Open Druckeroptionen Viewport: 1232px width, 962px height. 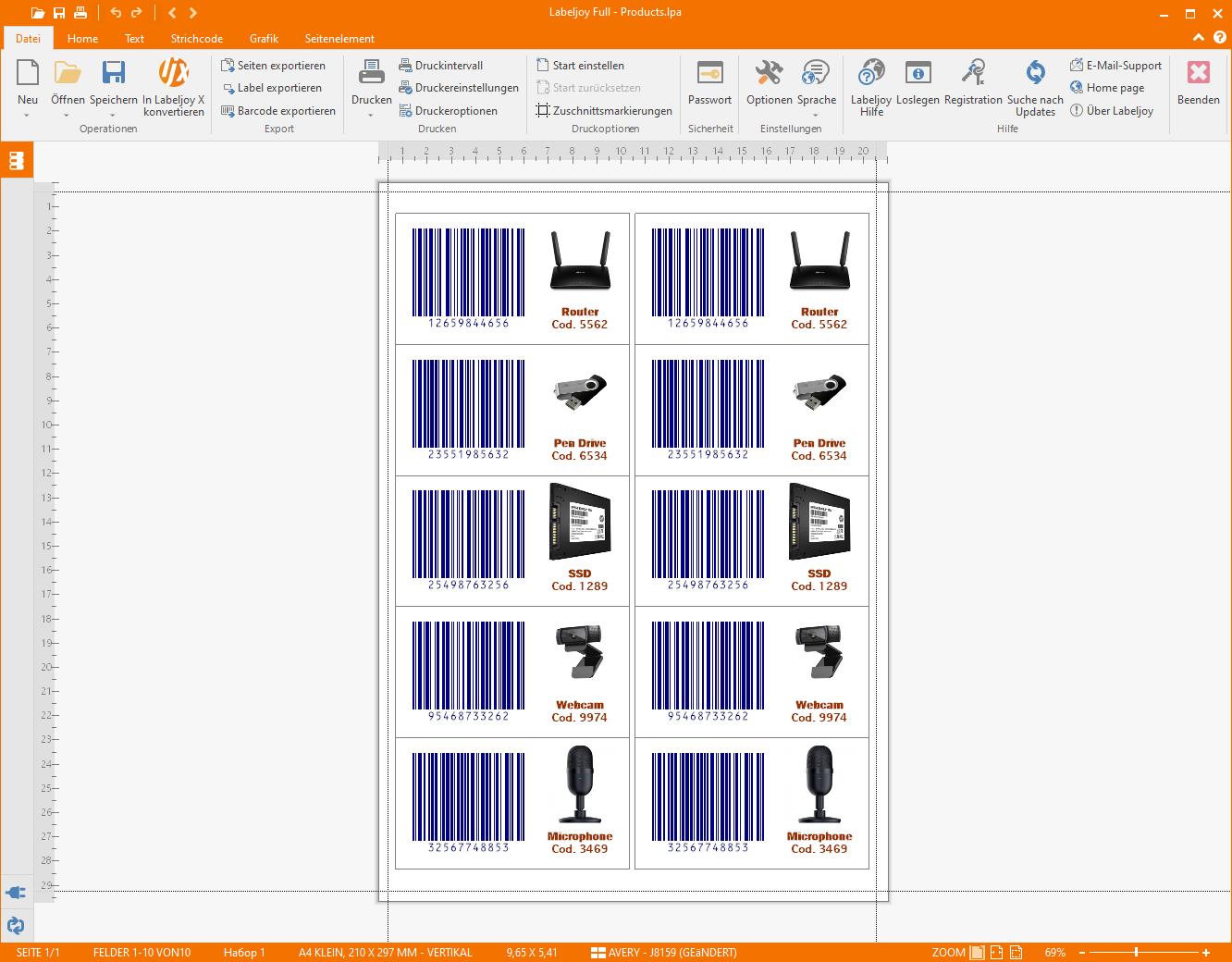coord(449,111)
